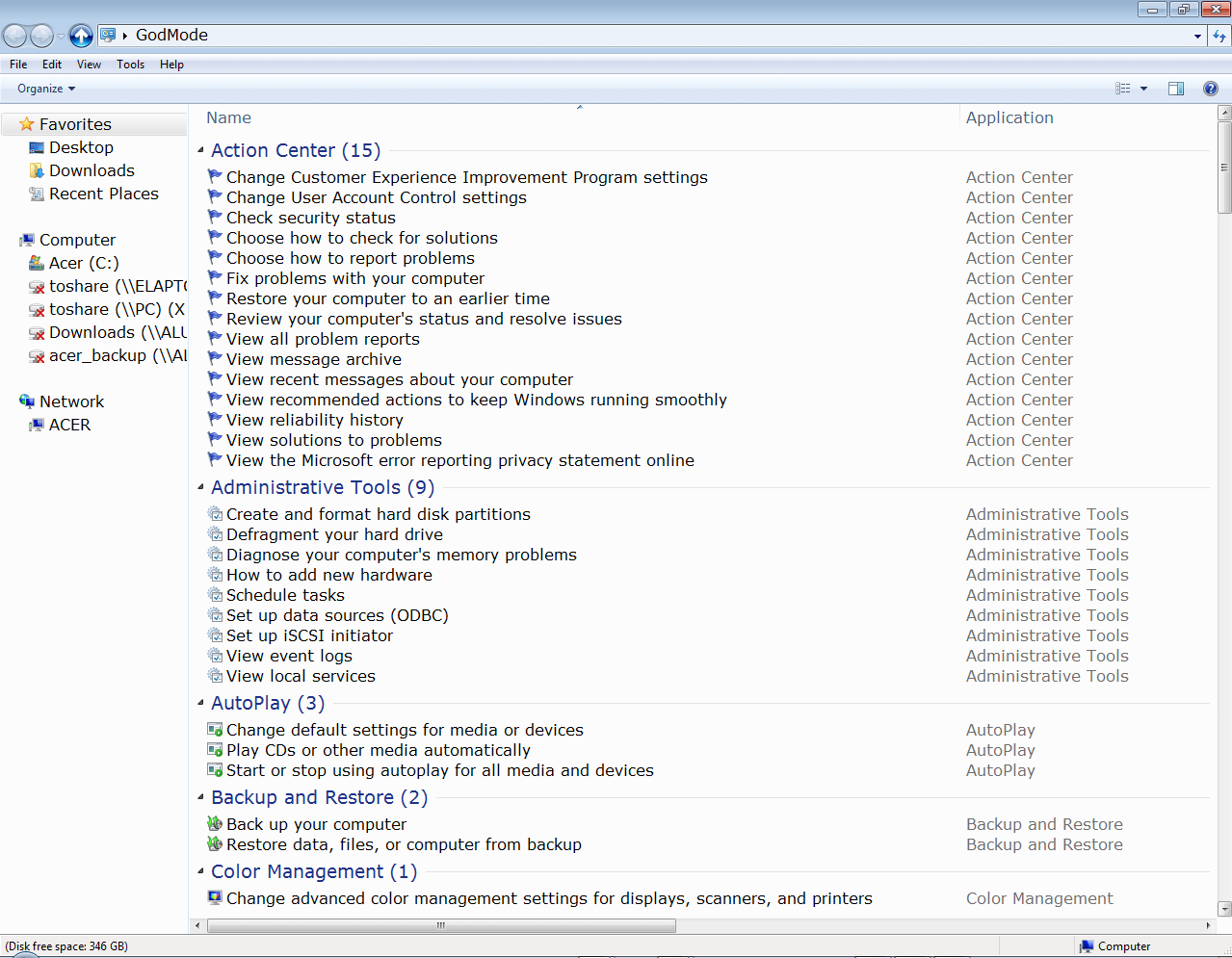Screen dimensions: 1232x958
Task: Select 'Choose how to report problems'
Action: tap(351, 258)
